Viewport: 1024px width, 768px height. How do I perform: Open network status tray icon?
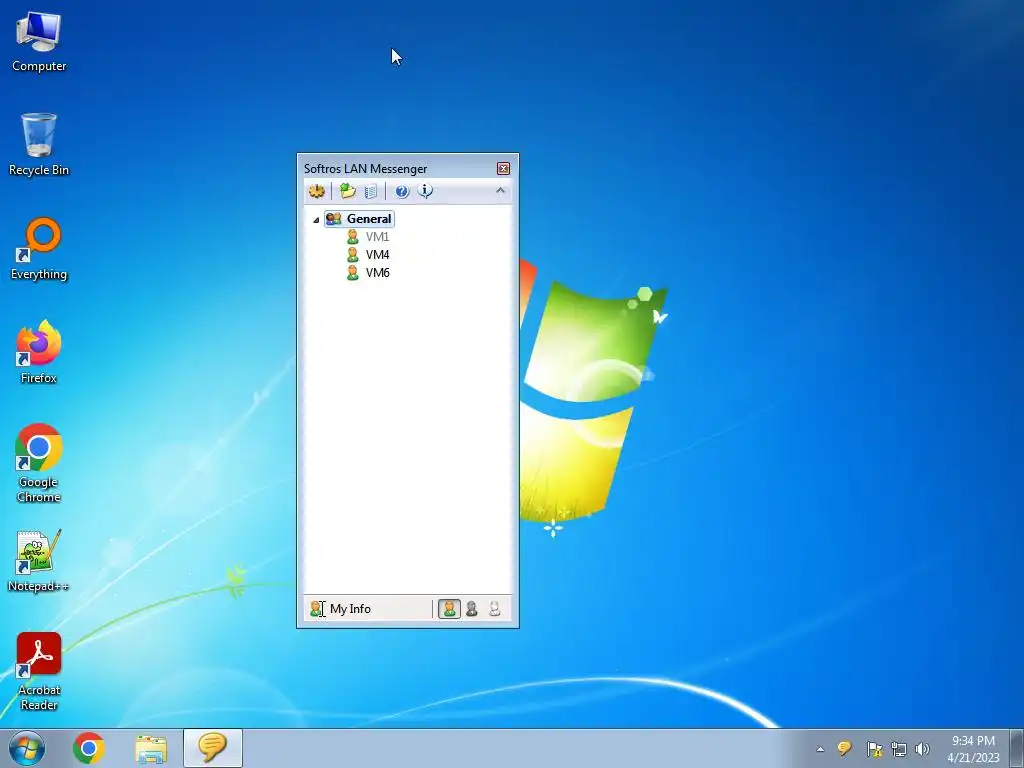click(x=899, y=749)
